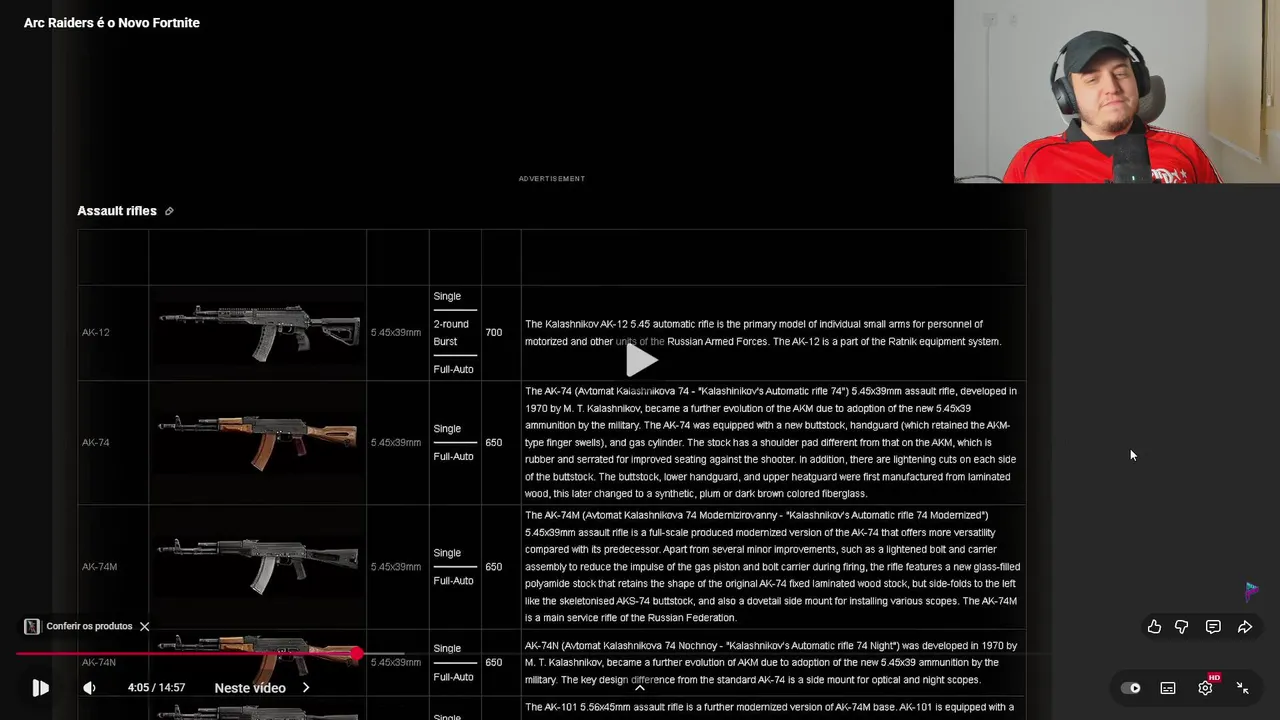Toggle subtitles/closed captions
This screenshot has height=720, width=1280.
coord(1168,688)
